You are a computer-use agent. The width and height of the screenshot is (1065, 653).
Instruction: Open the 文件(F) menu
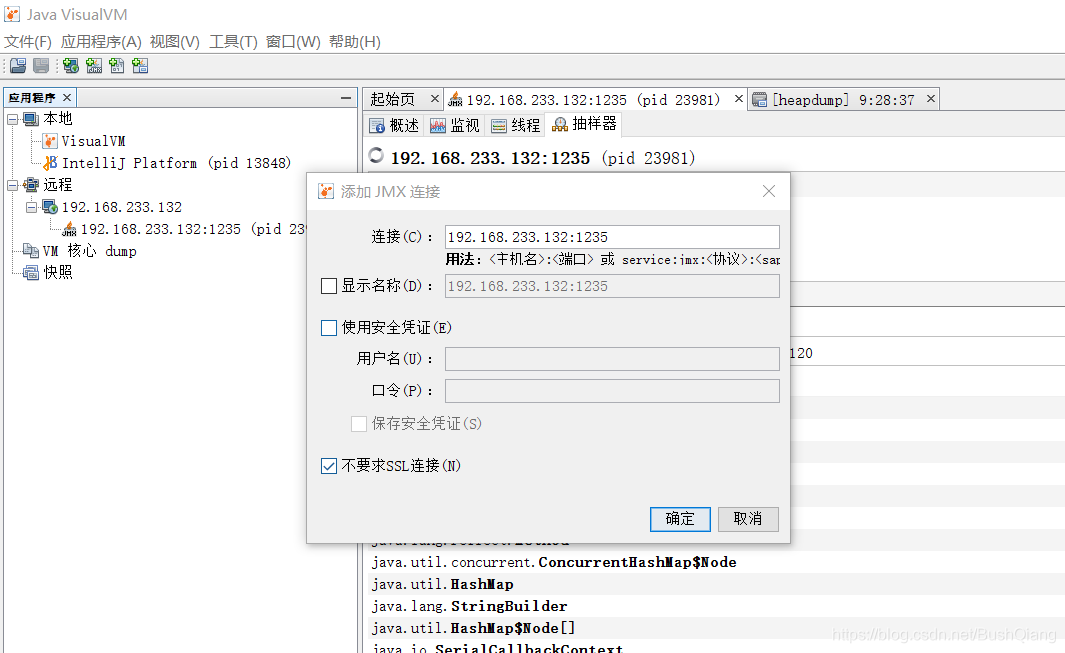[28, 42]
